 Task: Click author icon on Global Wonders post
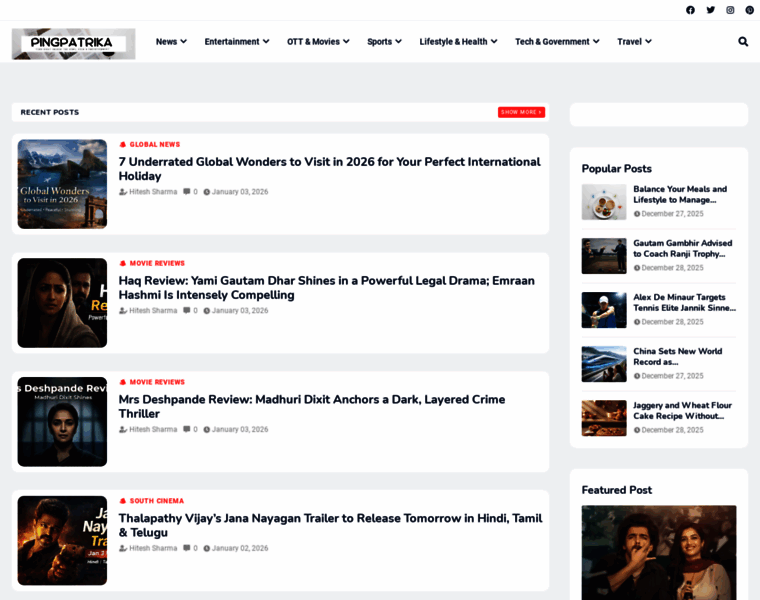(123, 192)
